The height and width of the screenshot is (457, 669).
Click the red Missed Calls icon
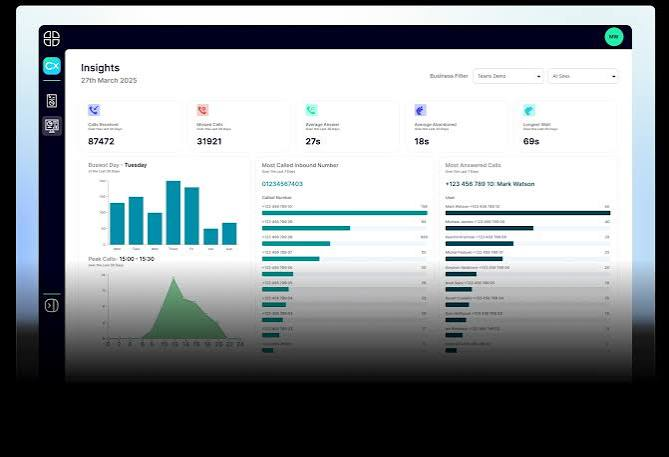pyautogui.click(x=203, y=110)
